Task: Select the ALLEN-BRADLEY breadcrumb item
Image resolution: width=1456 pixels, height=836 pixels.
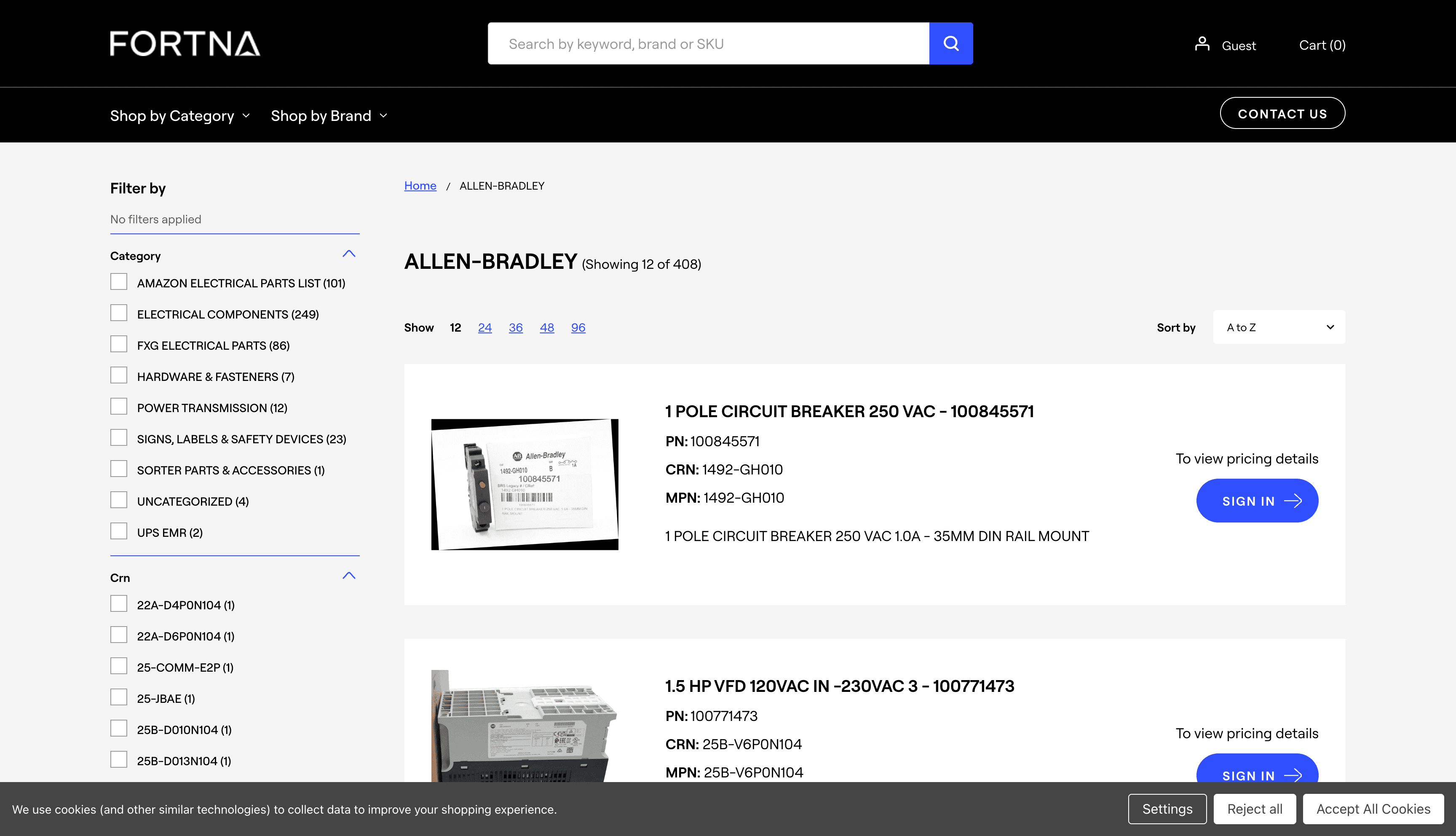Action: click(502, 185)
